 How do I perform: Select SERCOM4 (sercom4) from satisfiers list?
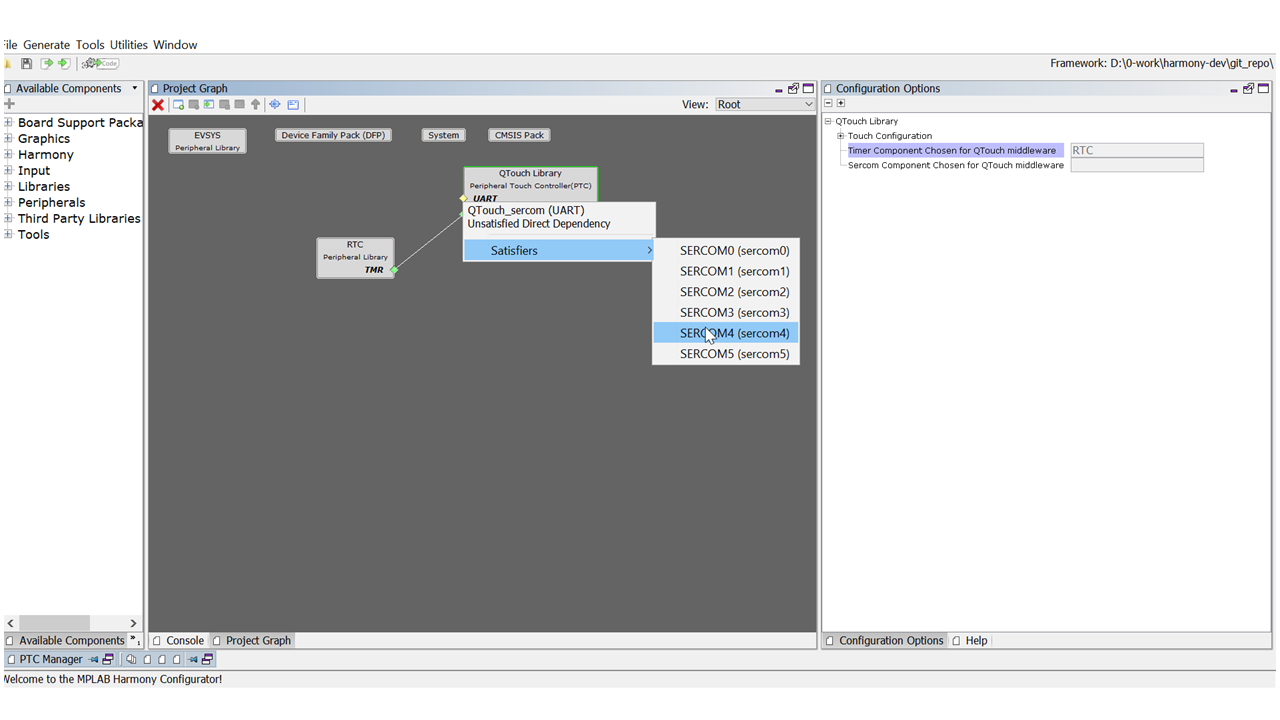(734, 333)
